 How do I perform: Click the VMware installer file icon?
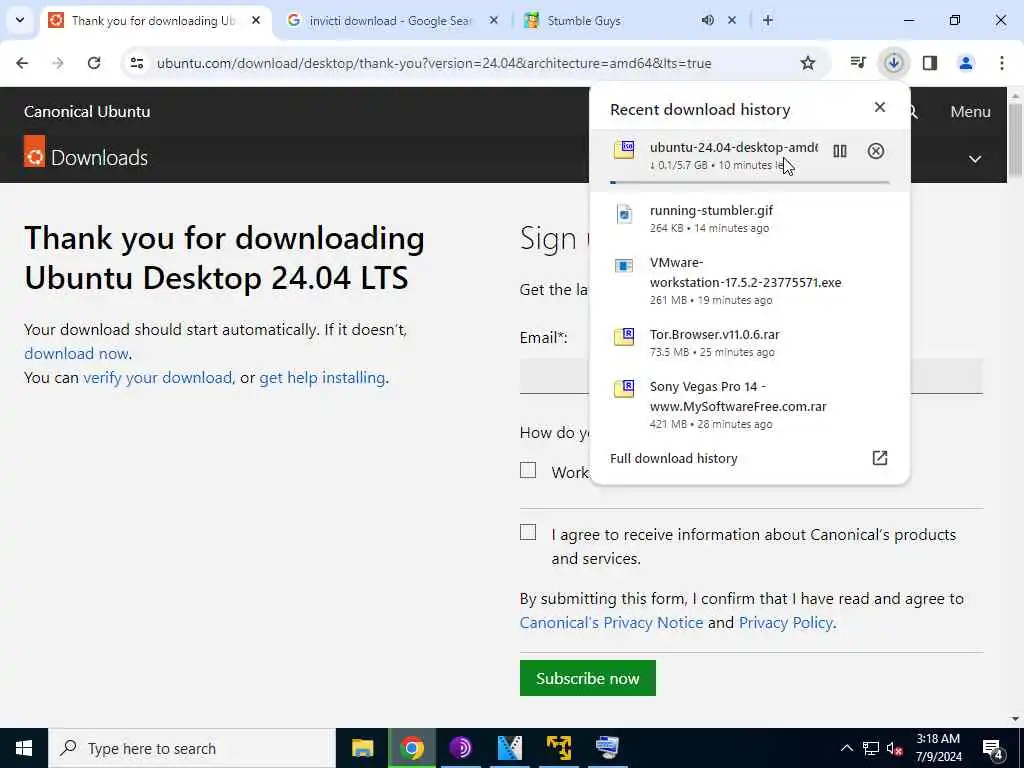[624, 266]
